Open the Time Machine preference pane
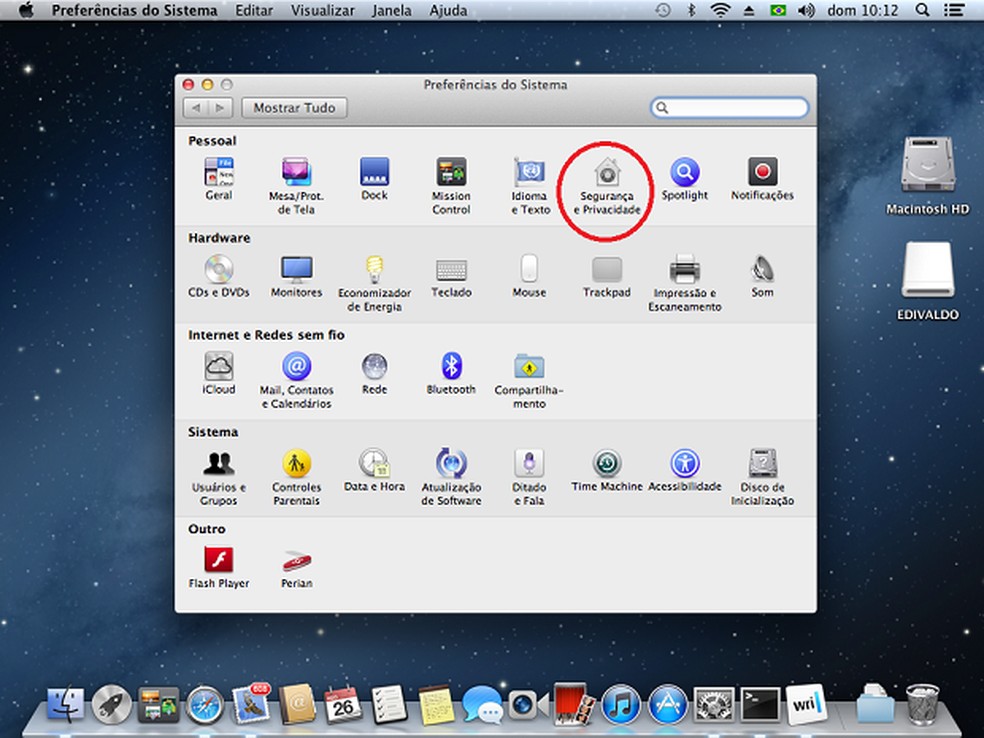The height and width of the screenshot is (738, 984). (607, 470)
